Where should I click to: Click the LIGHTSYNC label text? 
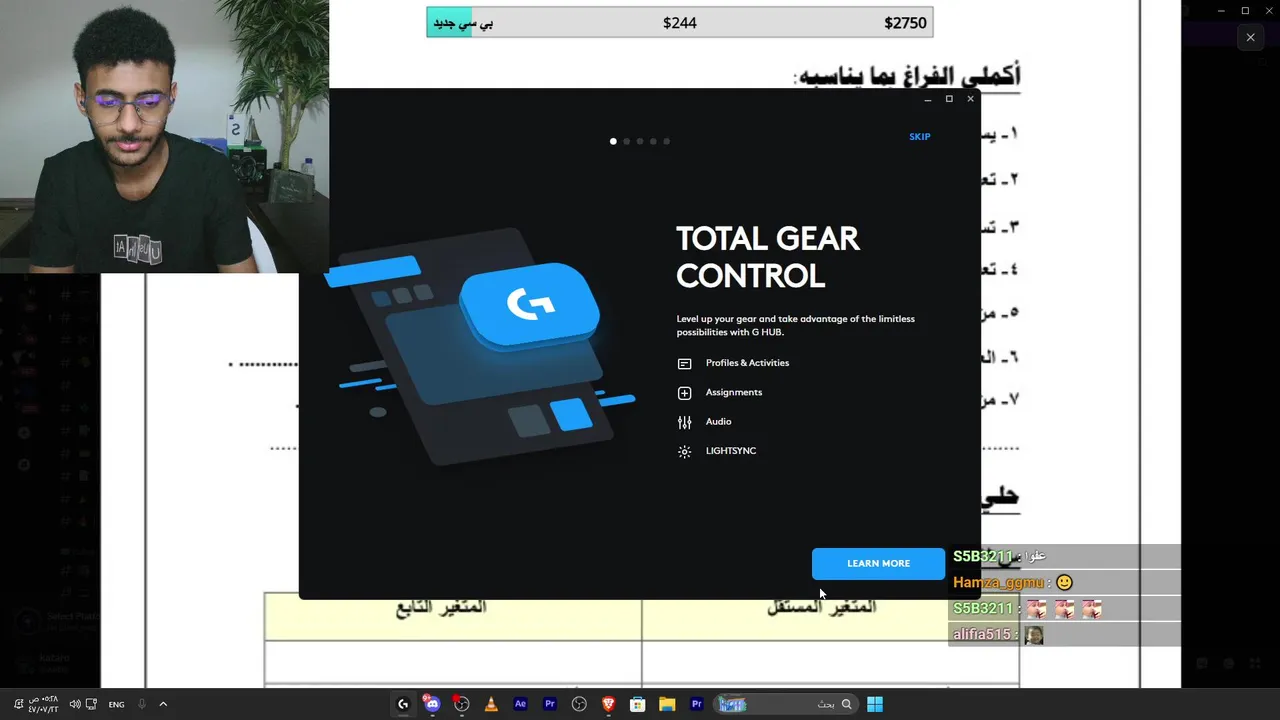click(730, 450)
